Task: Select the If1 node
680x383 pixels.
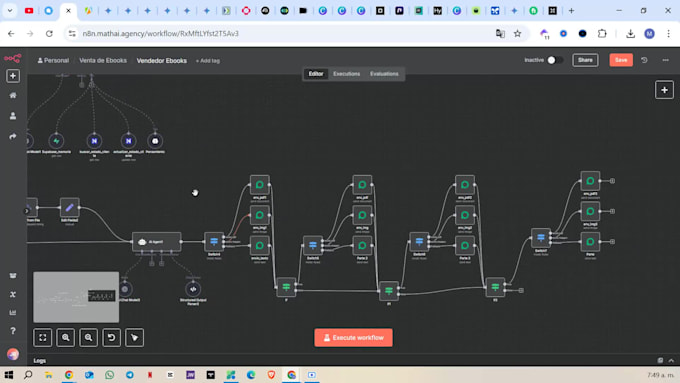Action: point(389,291)
